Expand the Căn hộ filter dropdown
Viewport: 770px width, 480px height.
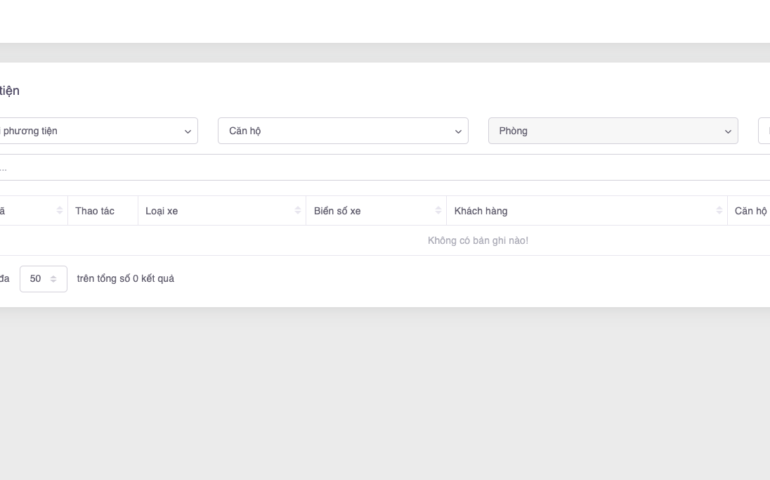[340, 131]
